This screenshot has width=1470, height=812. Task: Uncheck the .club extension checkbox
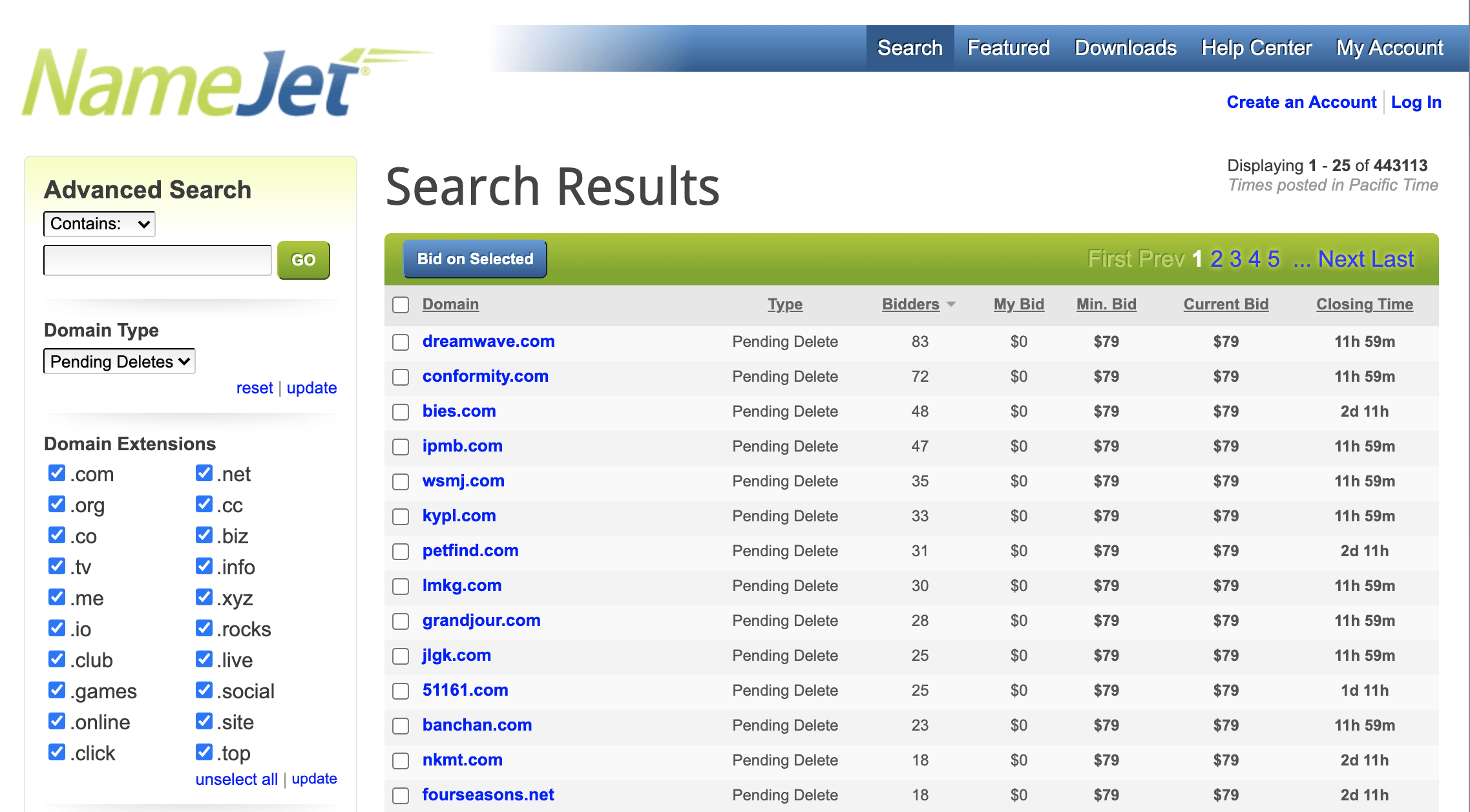[57, 659]
